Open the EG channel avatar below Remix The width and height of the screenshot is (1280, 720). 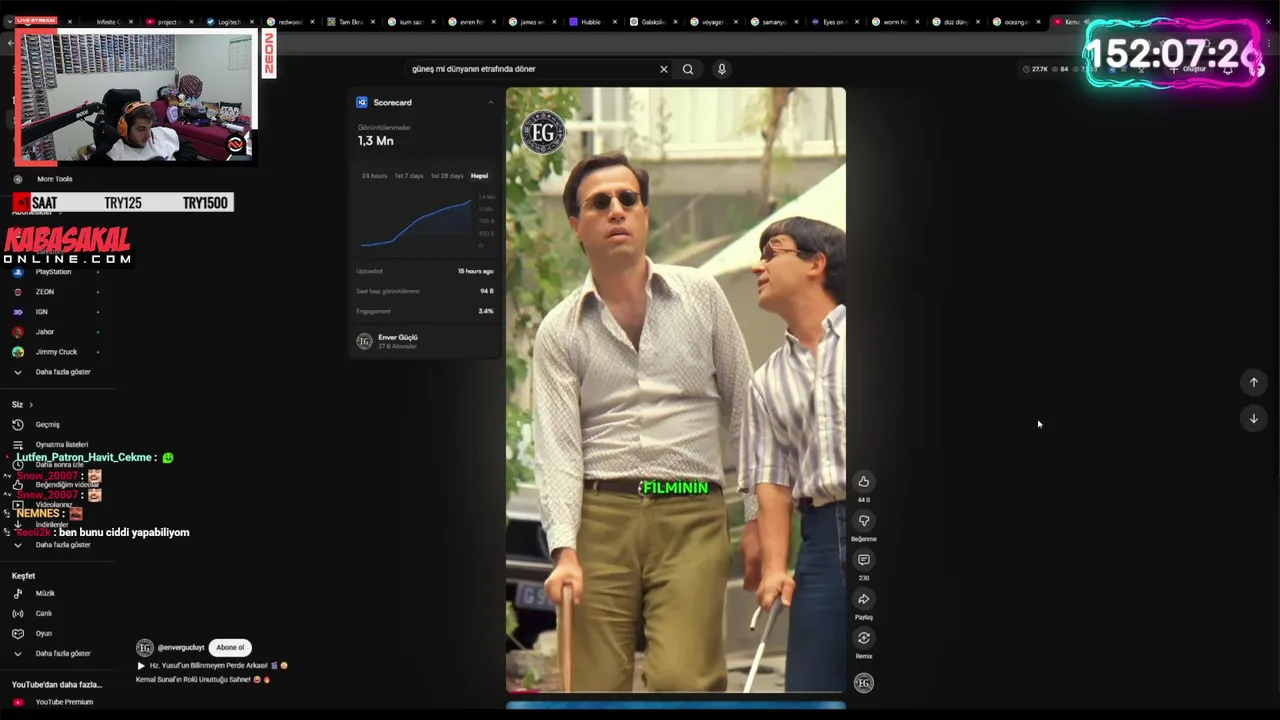coord(864,683)
